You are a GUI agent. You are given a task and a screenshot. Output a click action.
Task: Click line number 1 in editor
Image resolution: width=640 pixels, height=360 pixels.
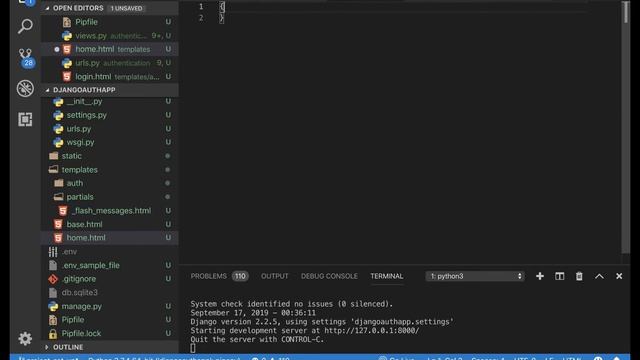pos(201,7)
